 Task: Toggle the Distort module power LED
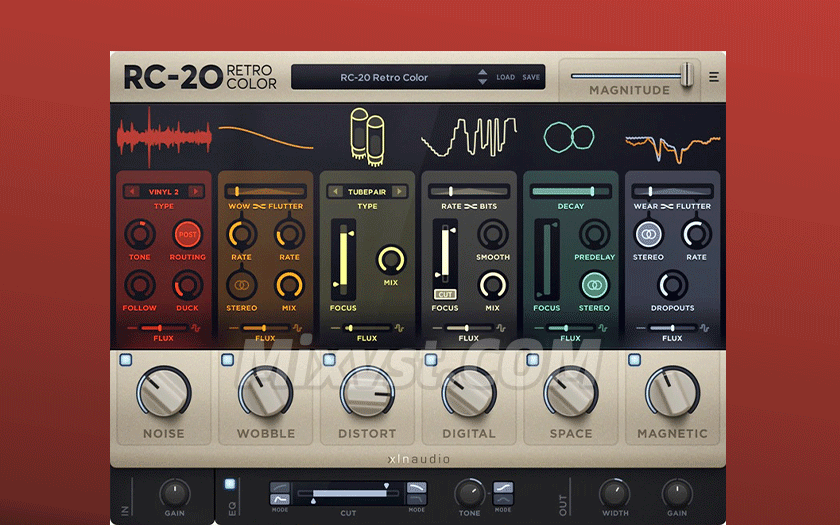pyautogui.click(x=329, y=359)
